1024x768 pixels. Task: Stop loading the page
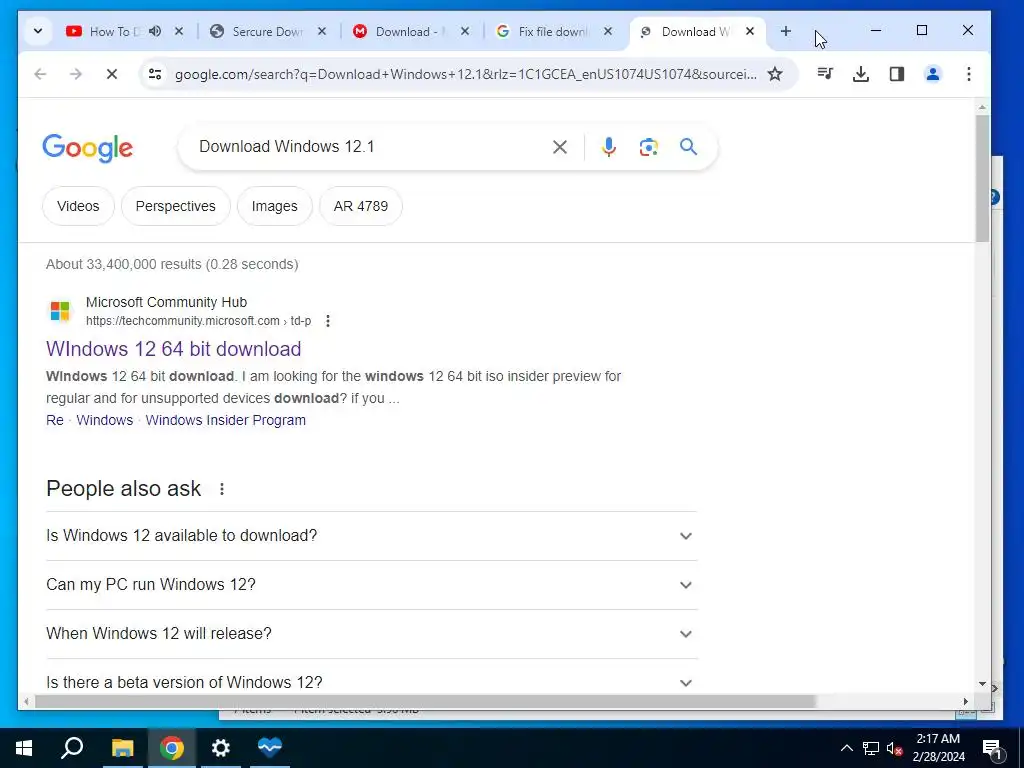(x=112, y=74)
